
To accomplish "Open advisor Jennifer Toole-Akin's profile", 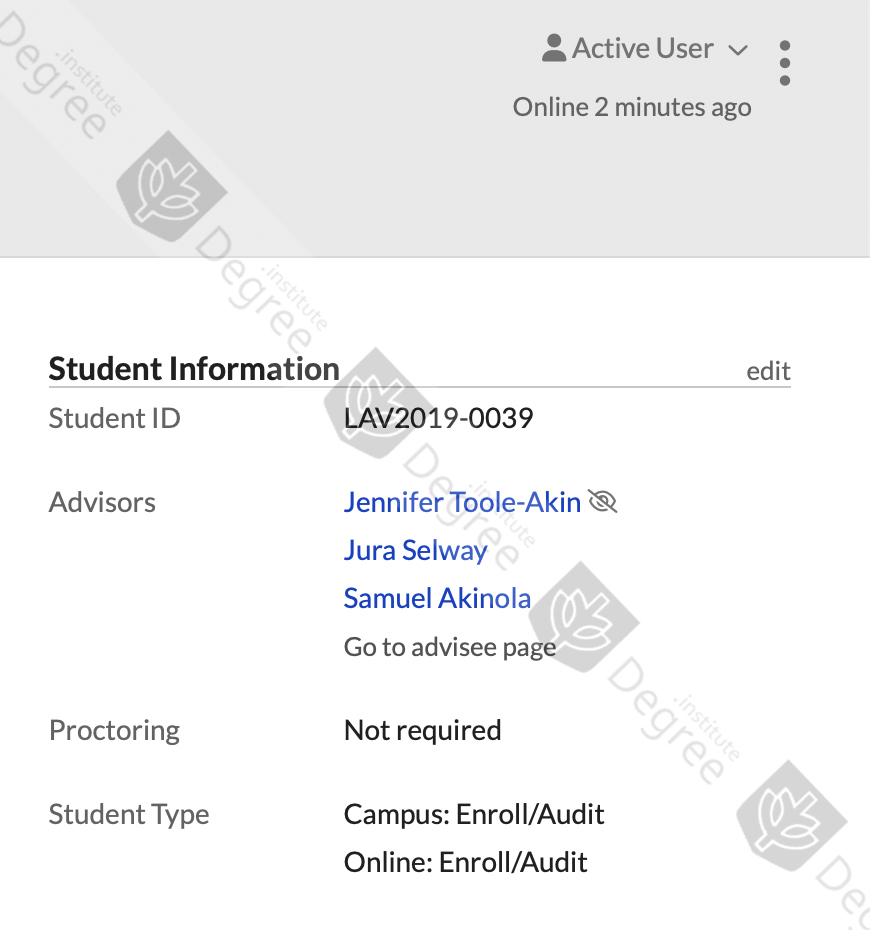I will (462, 502).
